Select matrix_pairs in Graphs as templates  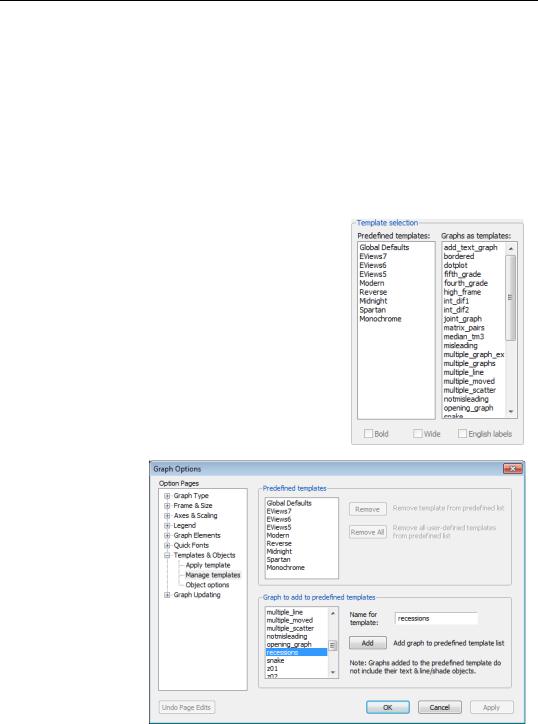click(464, 328)
